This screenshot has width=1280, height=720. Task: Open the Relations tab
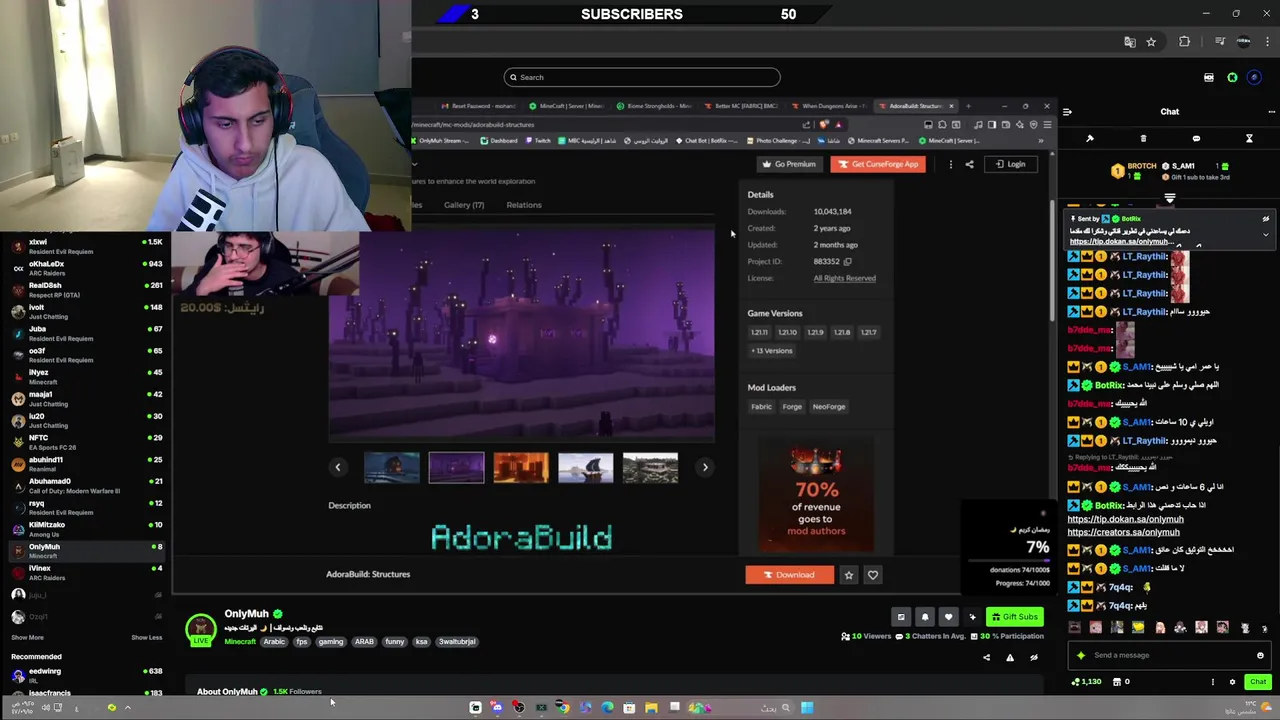point(524,205)
